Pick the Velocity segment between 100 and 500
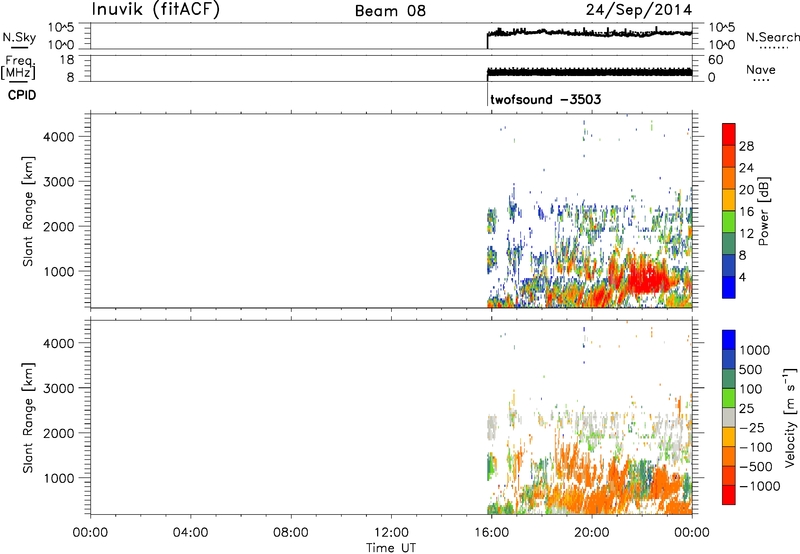The image size is (800, 554). (729, 379)
